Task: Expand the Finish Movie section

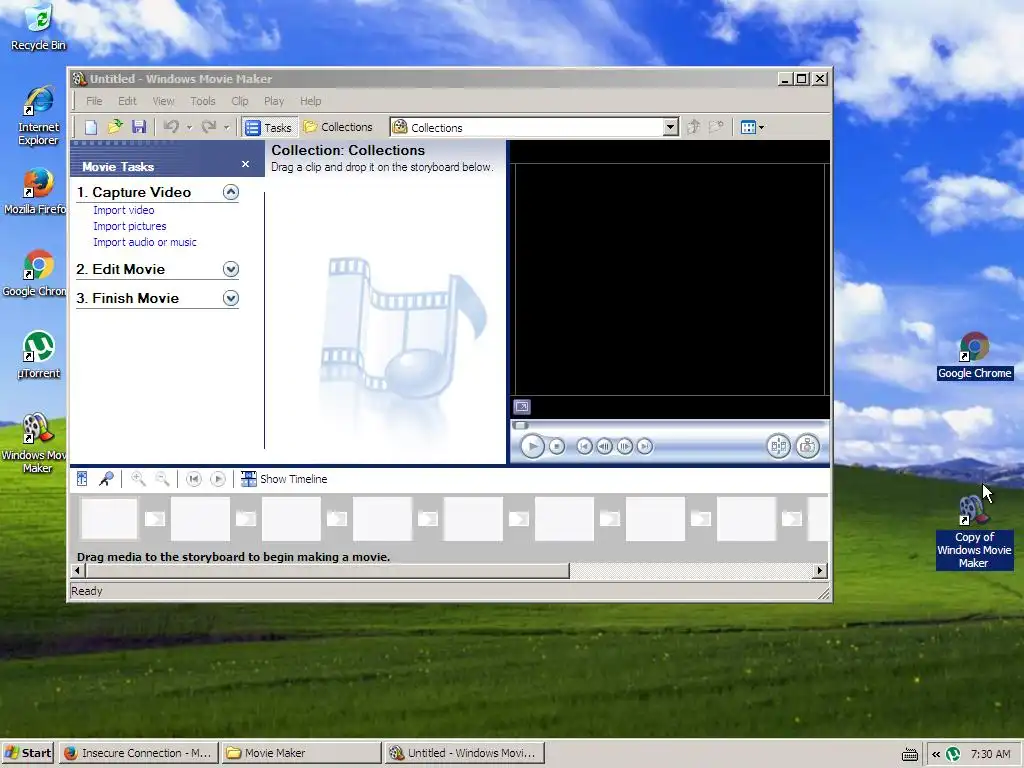Action: tap(231, 298)
